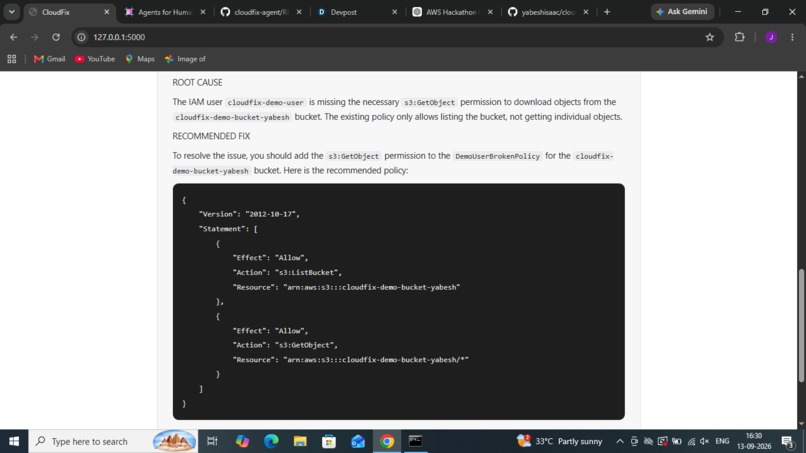This screenshot has width=806, height=453.
Task: Open the Outlook mail taskbar icon
Action: click(358, 441)
